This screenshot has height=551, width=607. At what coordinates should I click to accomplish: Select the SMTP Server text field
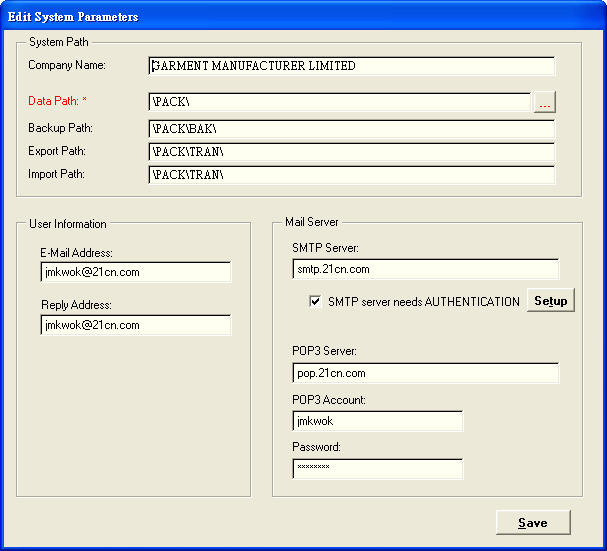425,269
